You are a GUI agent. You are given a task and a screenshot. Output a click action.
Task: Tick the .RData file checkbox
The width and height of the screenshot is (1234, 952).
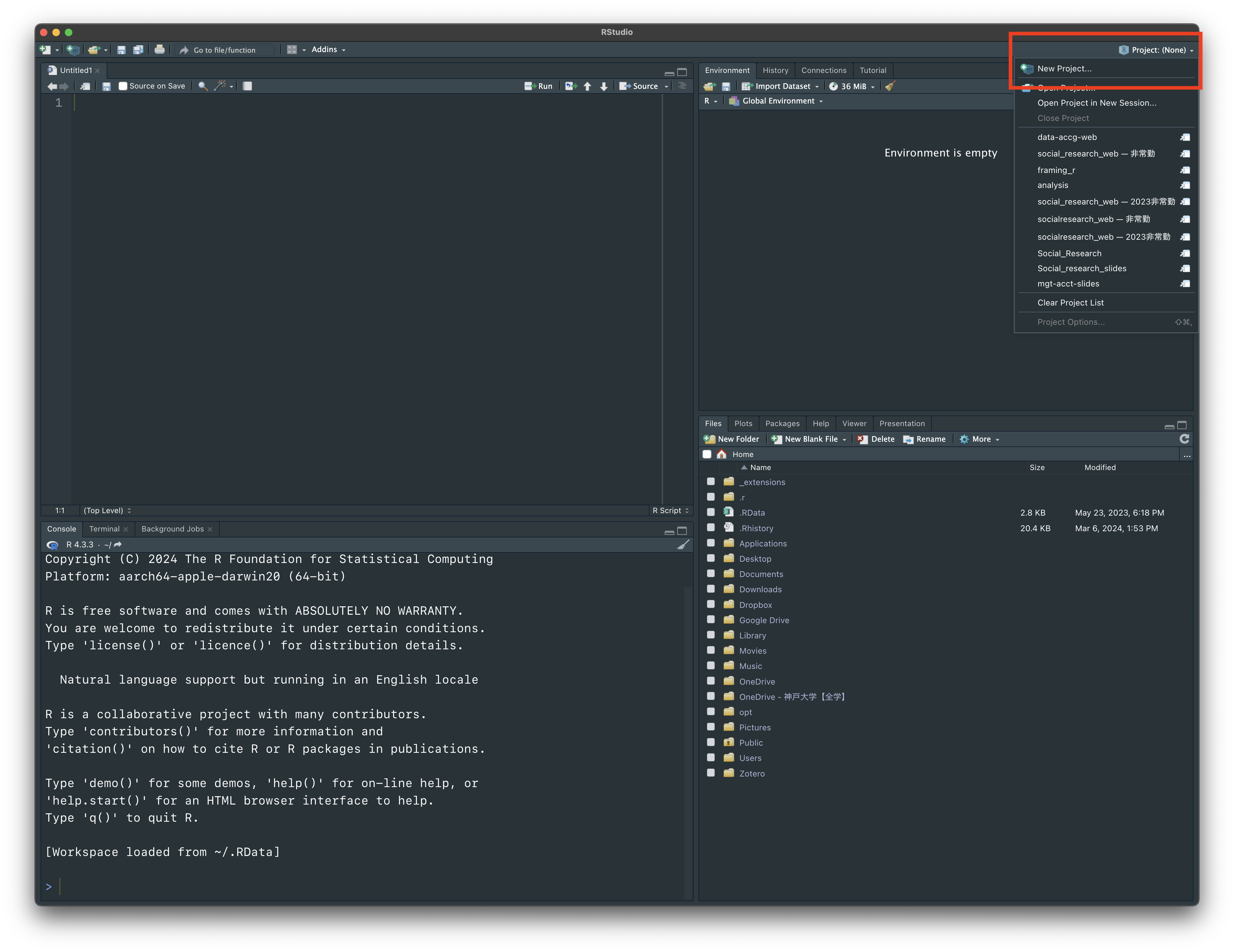coord(711,512)
